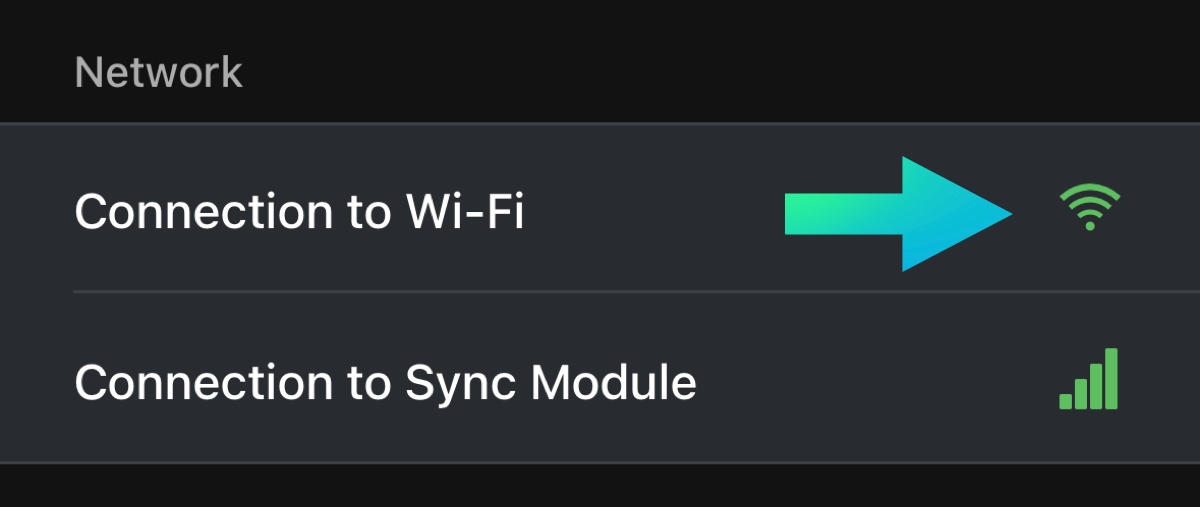Tap the outermost arc of the Wi-Fi icon

point(1089,190)
